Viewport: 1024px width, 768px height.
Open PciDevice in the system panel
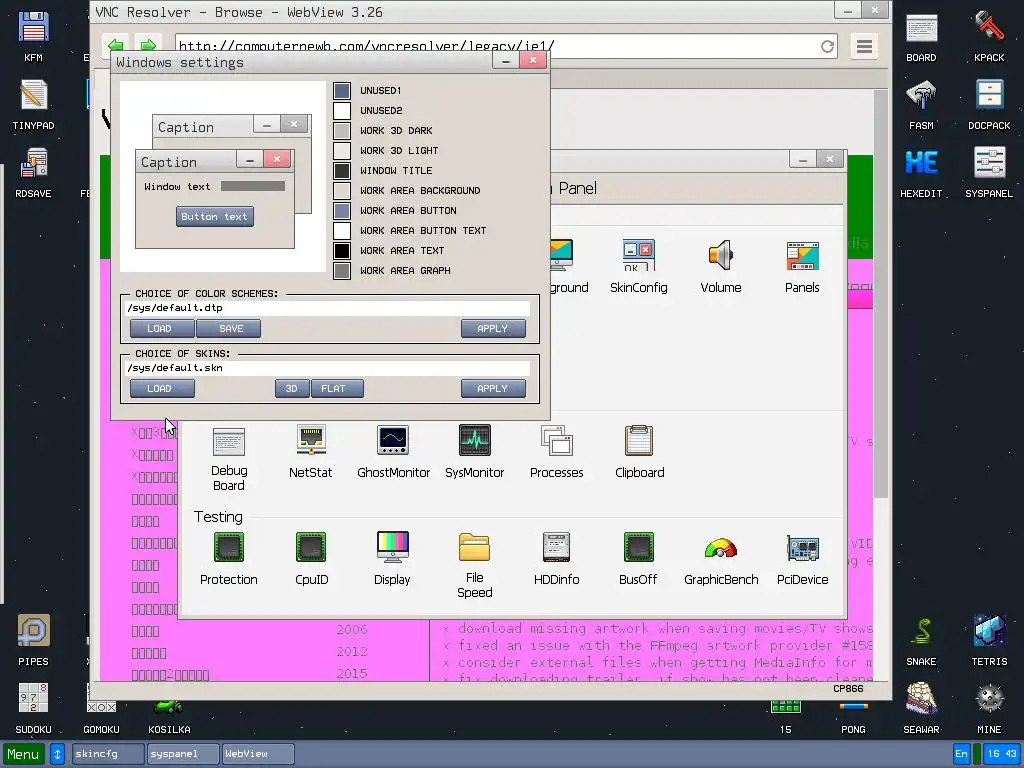[803, 558]
